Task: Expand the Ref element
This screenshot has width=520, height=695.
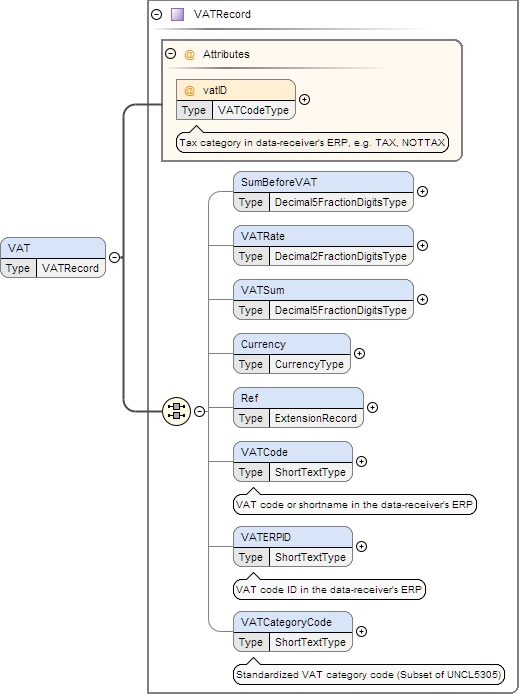Action: tap(372, 408)
